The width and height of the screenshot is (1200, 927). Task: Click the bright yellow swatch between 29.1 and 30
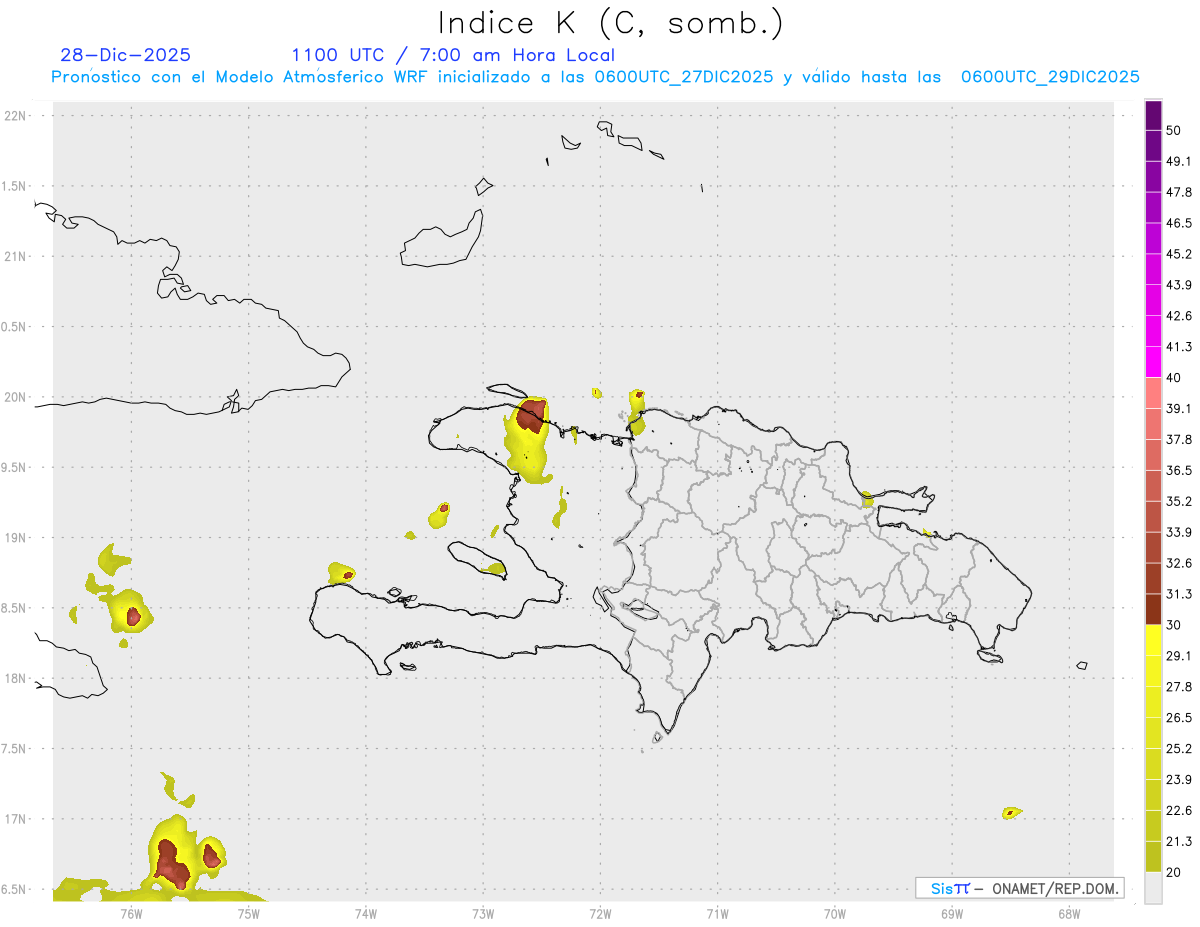click(x=1153, y=641)
